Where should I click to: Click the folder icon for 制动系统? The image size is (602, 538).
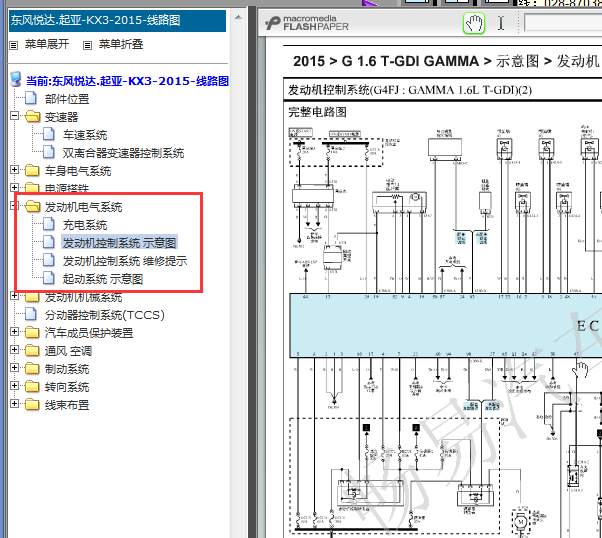pyautogui.click(x=33, y=368)
